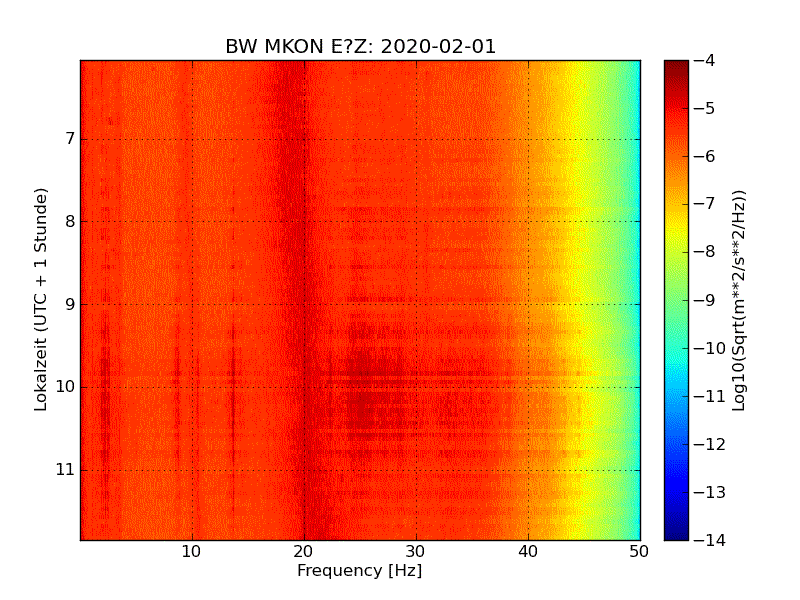Click colorbar tick label '−11'
This screenshot has height=600, width=800.
[709, 396]
